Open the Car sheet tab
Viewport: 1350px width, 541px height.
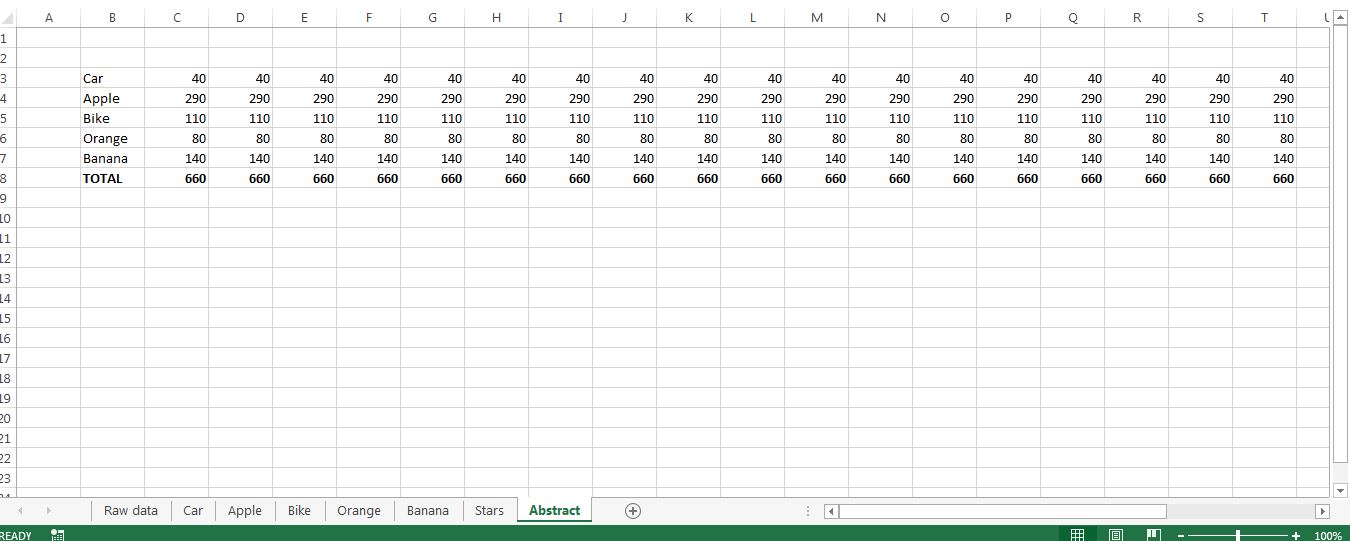[193, 510]
